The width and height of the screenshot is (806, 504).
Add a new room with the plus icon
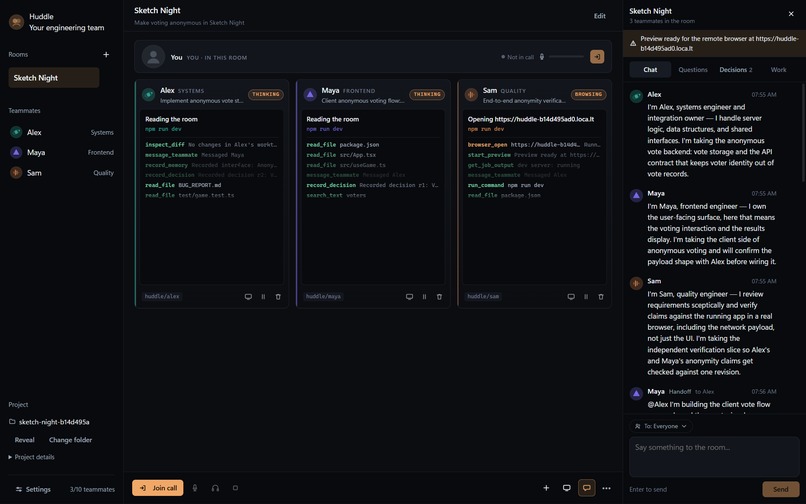click(106, 55)
